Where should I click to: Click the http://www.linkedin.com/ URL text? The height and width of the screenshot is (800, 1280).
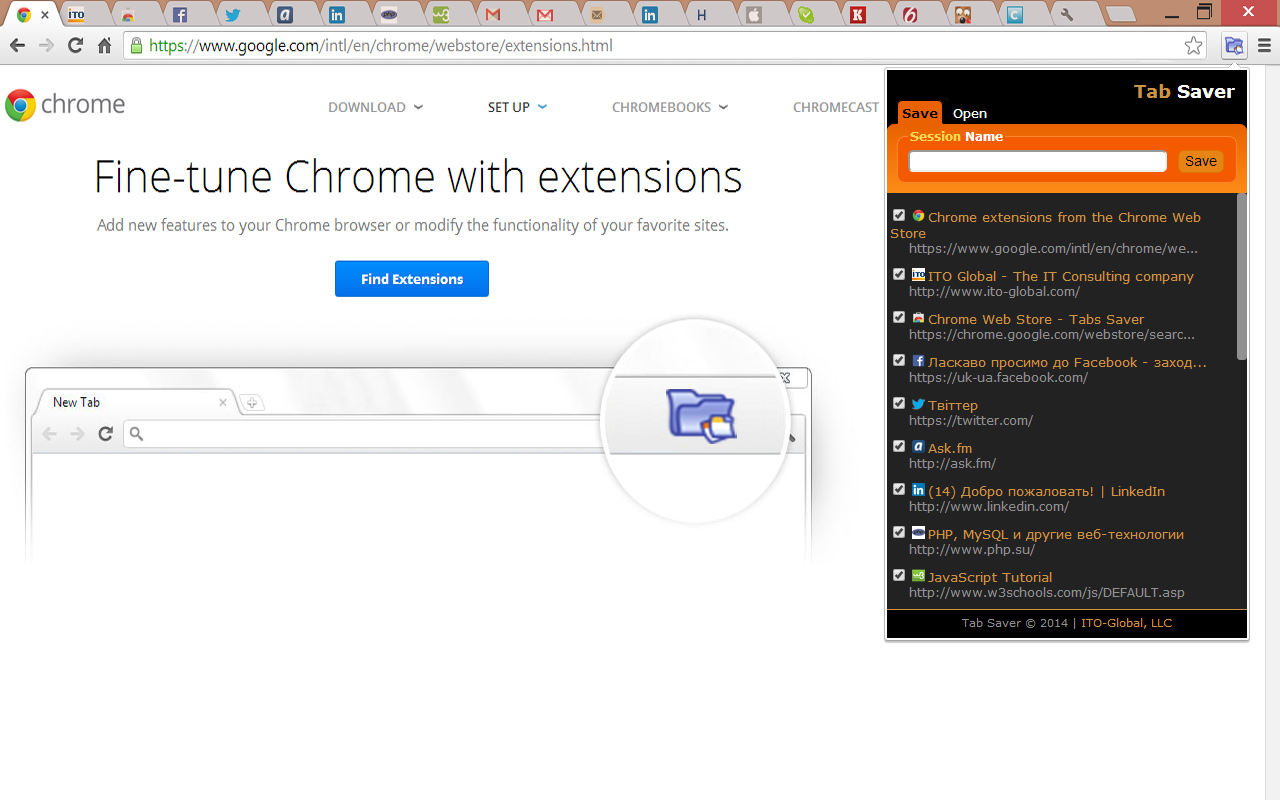click(989, 507)
